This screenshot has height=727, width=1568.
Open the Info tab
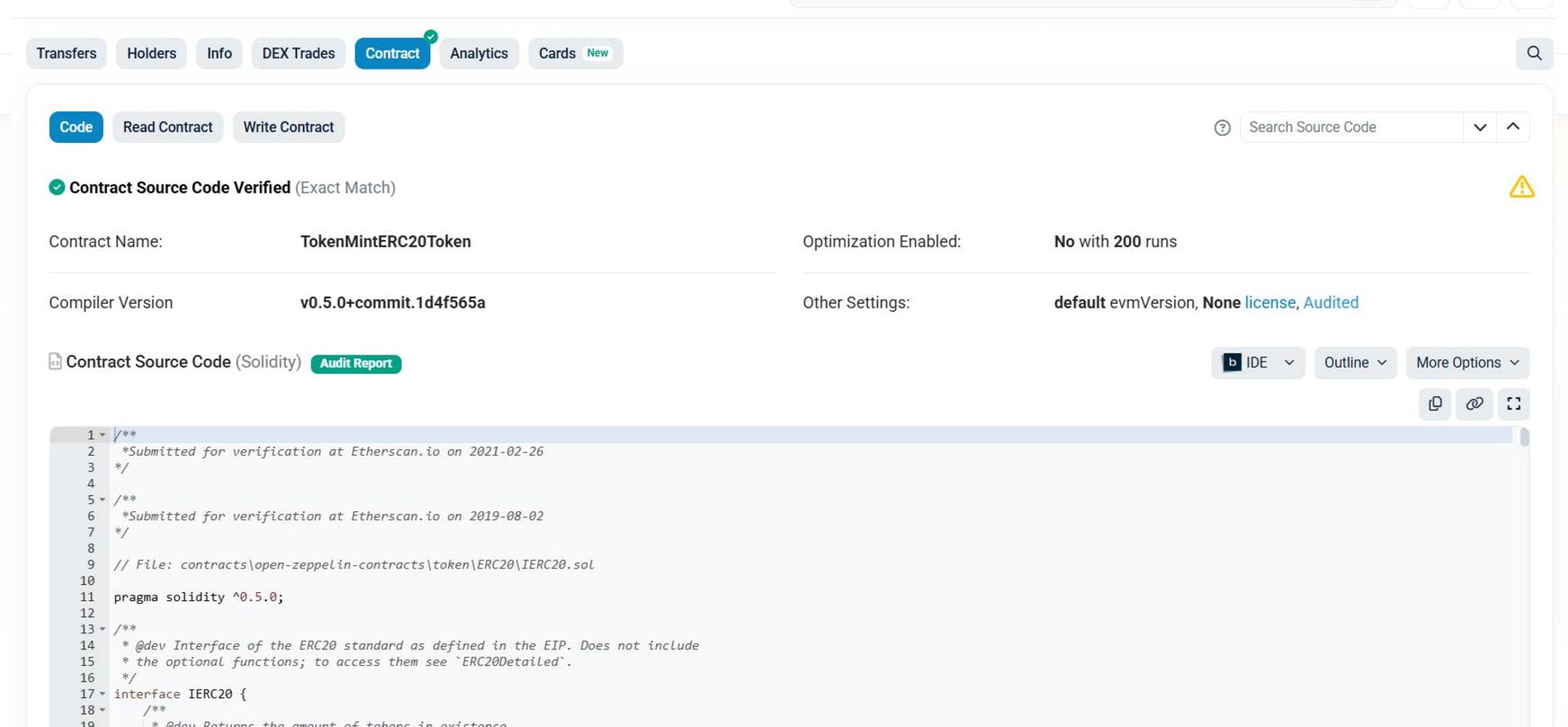click(219, 53)
